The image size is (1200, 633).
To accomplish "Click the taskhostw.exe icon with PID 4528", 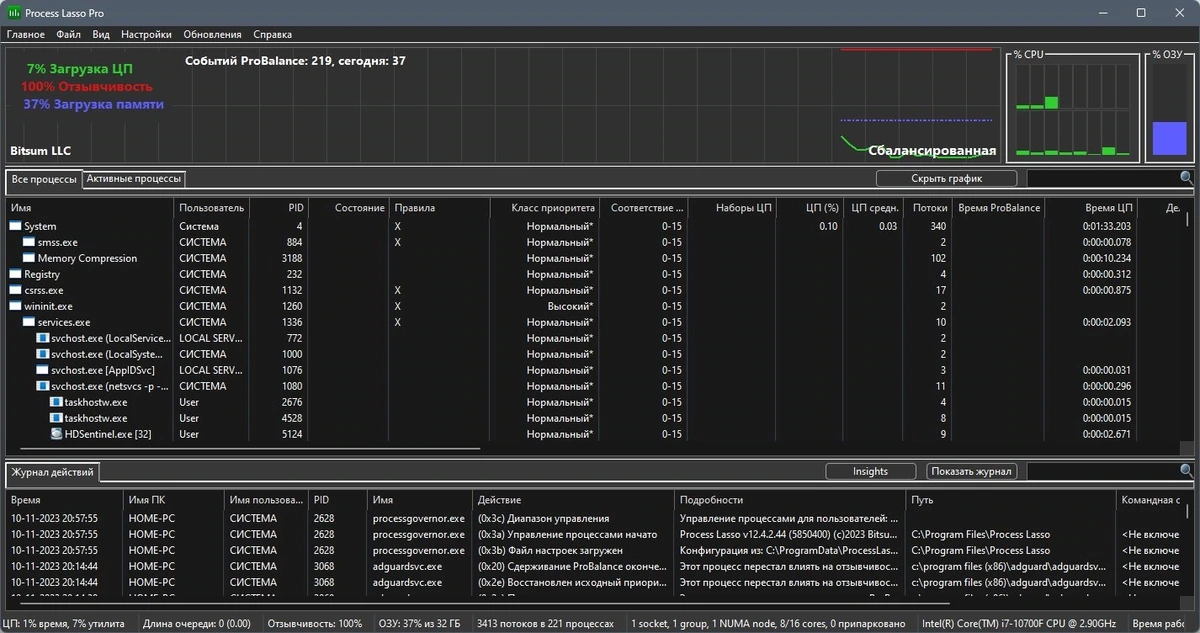I will tap(57, 418).
